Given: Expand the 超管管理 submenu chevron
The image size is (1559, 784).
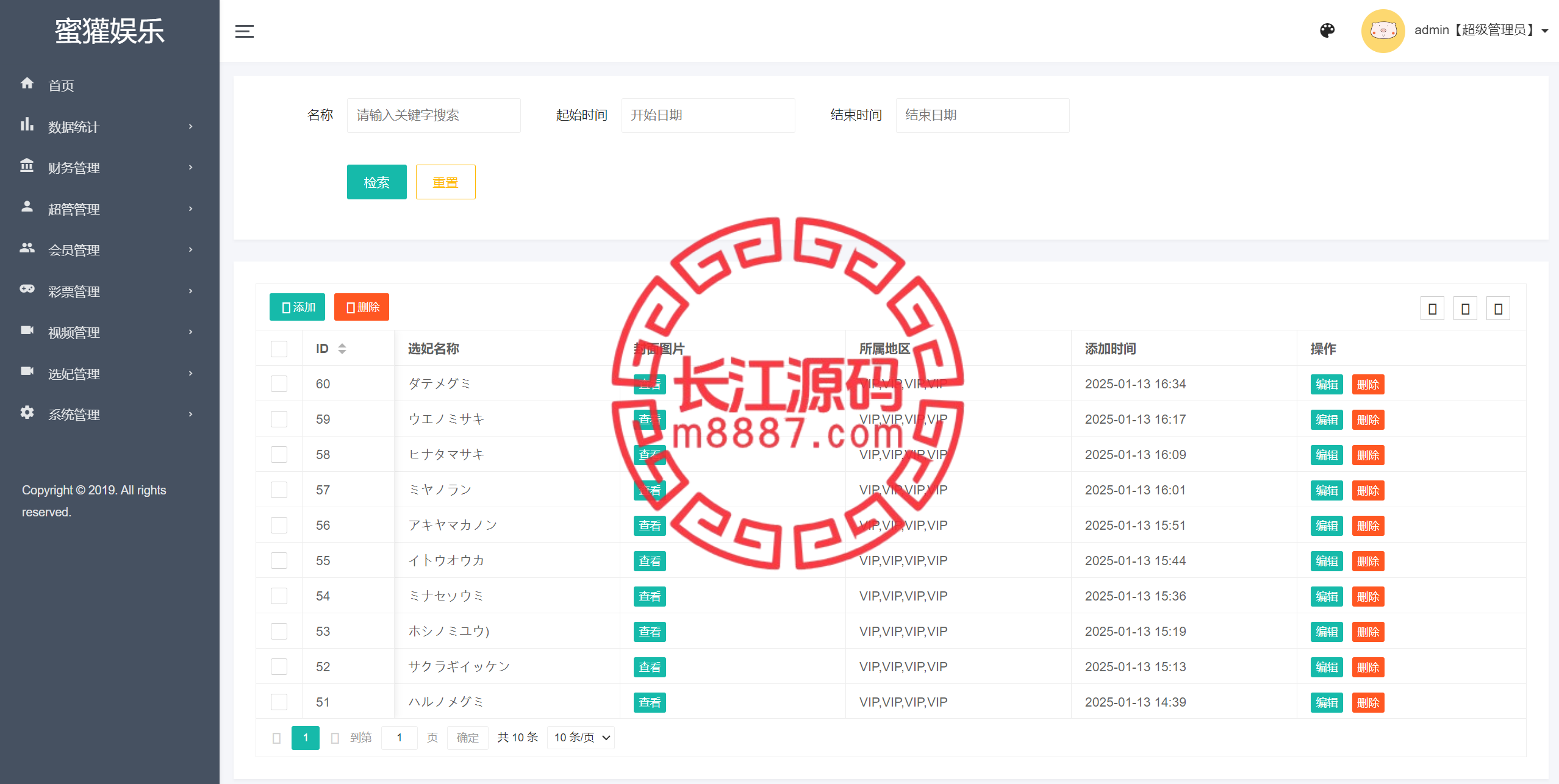Looking at the screenshot, I should [x=190, y=208].
